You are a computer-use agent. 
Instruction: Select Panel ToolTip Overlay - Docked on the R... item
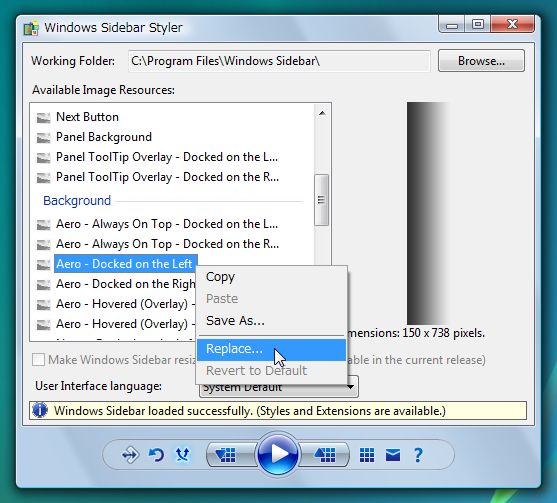coord(167,177)
